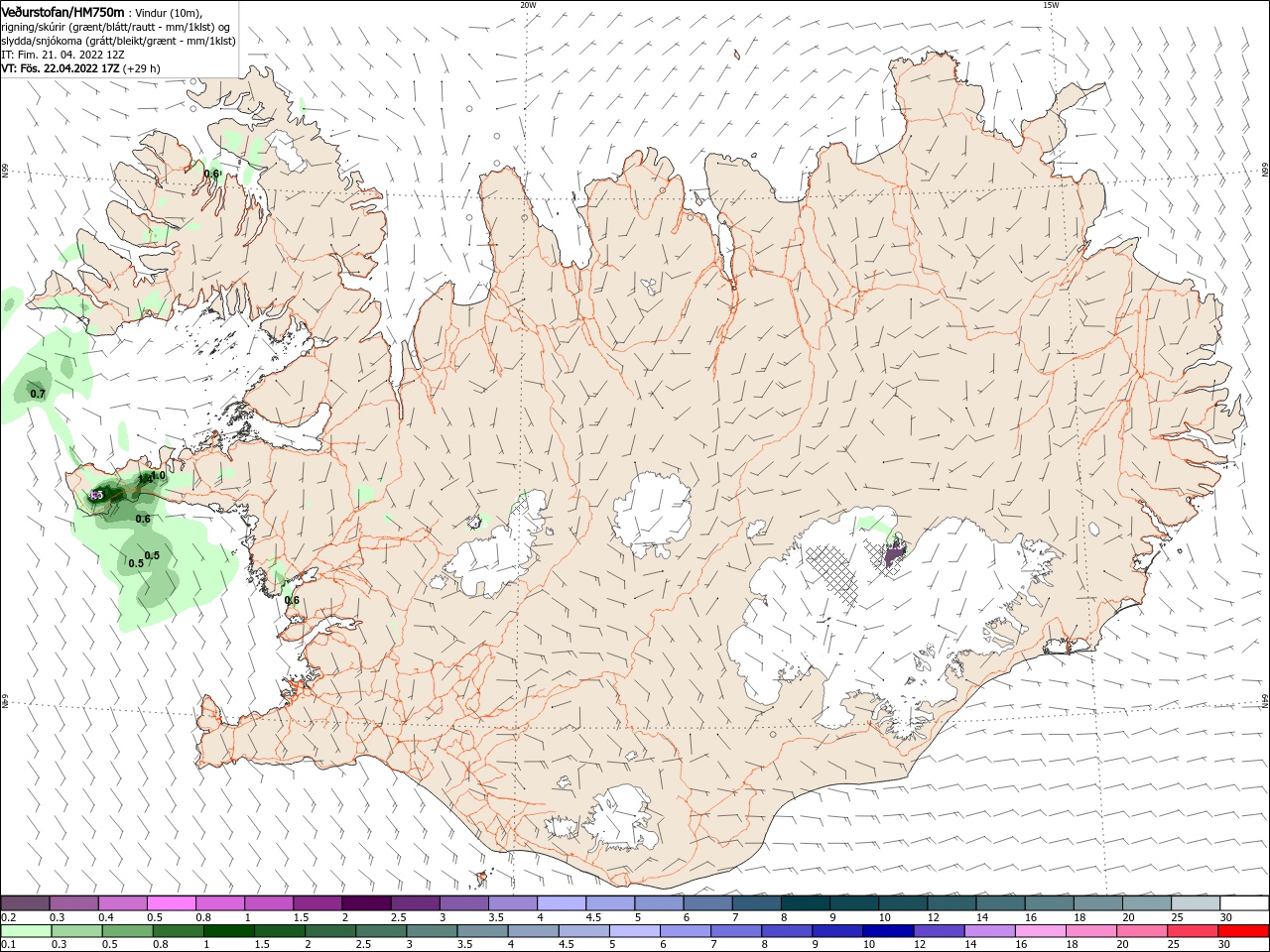Click the 1.0 precipitation value on Snæfellsnes
The image size is (1270, 952).
[x=158, y=476]
